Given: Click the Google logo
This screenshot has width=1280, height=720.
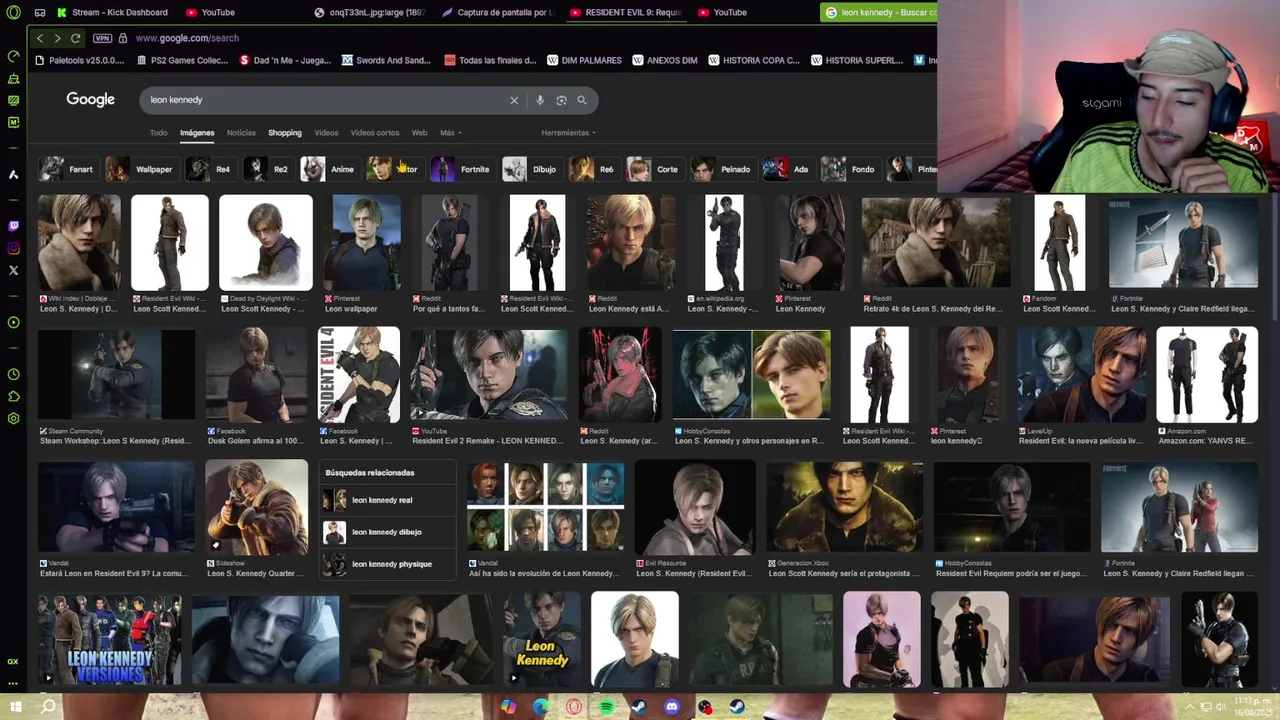Looking at the screenshot, I should pos(90,99).
